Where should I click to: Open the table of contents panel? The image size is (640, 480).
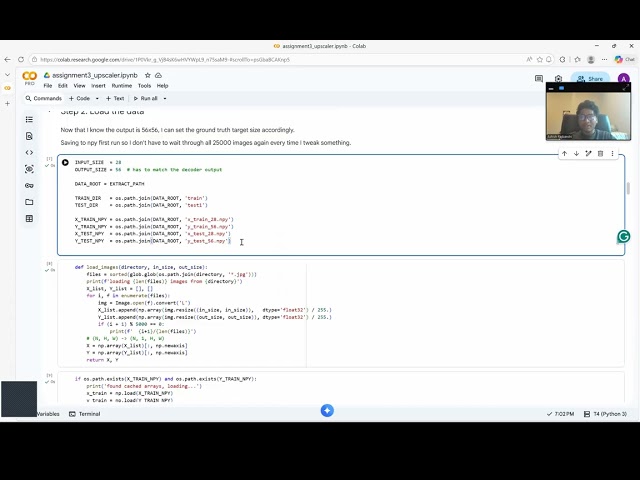(x=29, y=120)
